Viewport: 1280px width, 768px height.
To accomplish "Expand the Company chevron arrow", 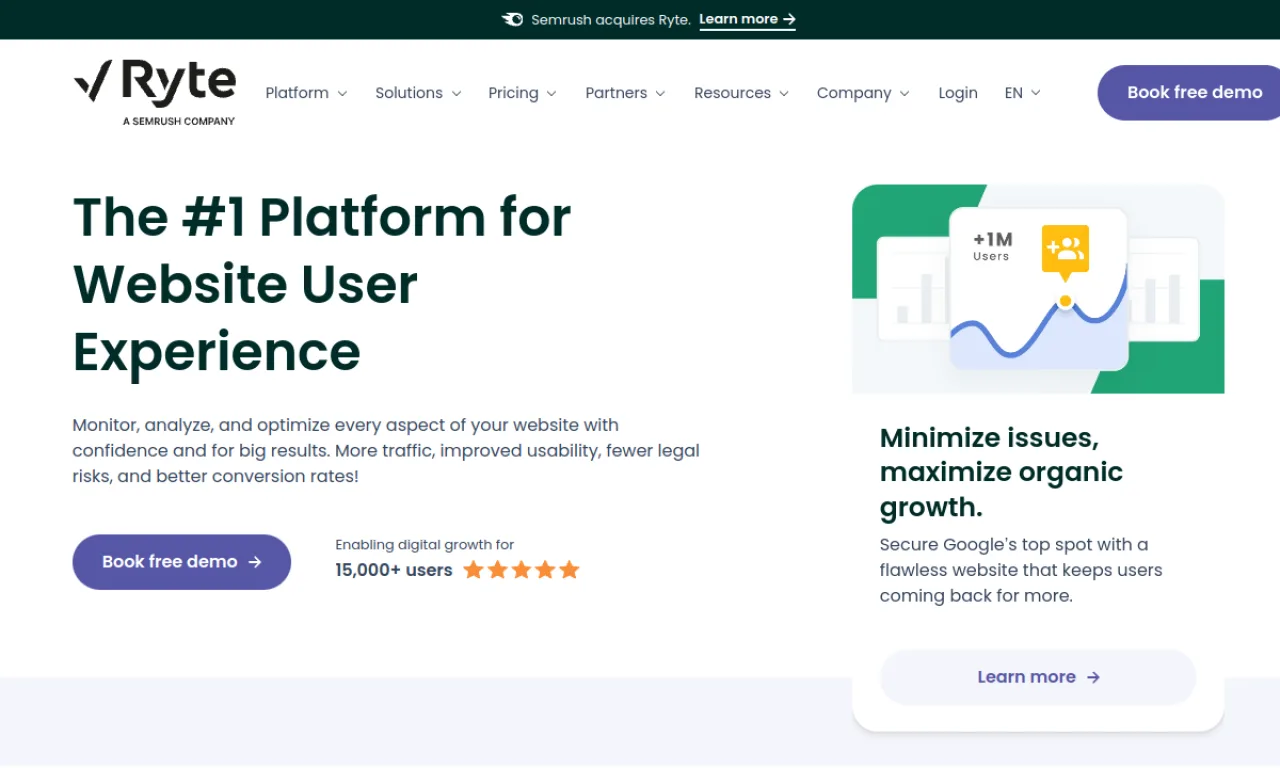I will click(904, 93).
